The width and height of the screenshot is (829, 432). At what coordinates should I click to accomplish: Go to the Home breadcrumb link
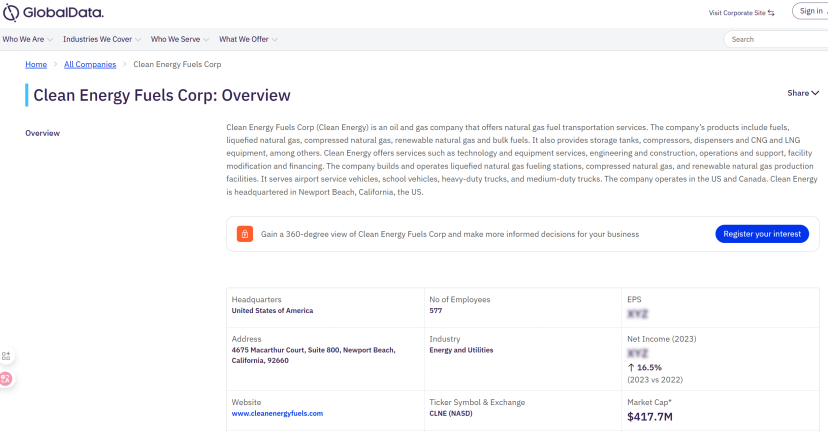tap(36, 65)
